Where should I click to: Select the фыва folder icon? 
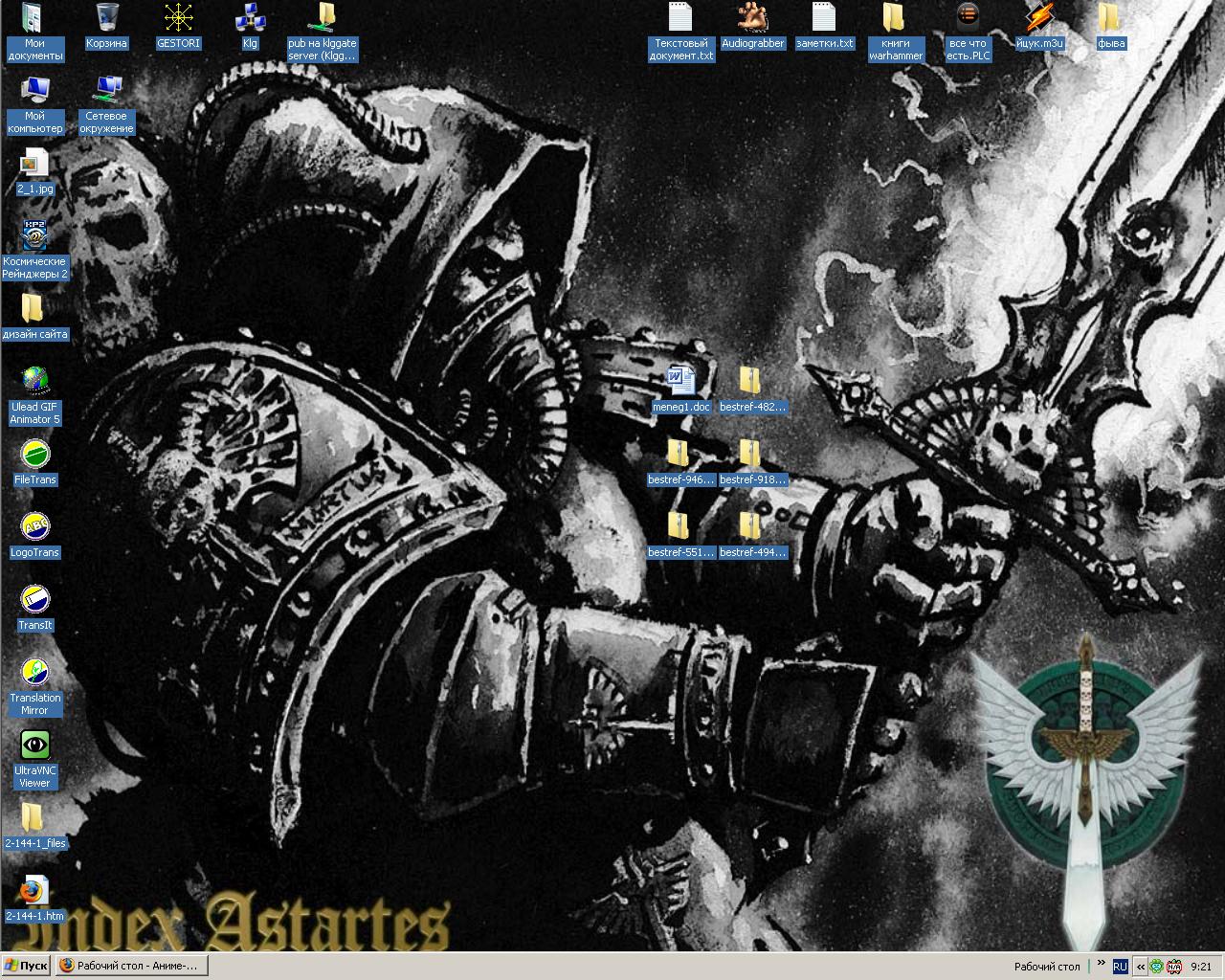tap(1111, 27)
